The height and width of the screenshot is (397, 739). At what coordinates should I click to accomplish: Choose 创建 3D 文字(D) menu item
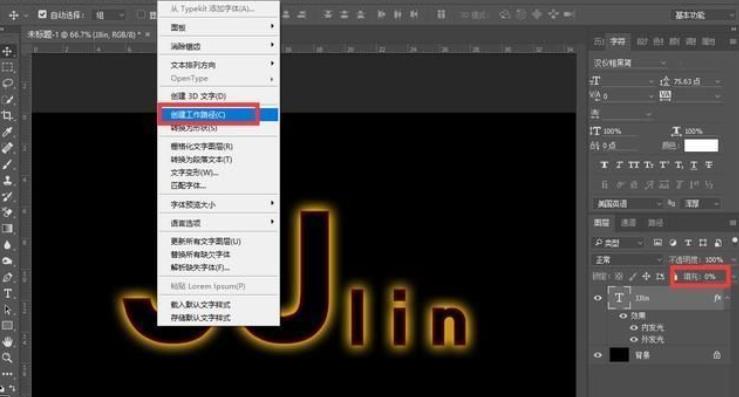(218, 96)
